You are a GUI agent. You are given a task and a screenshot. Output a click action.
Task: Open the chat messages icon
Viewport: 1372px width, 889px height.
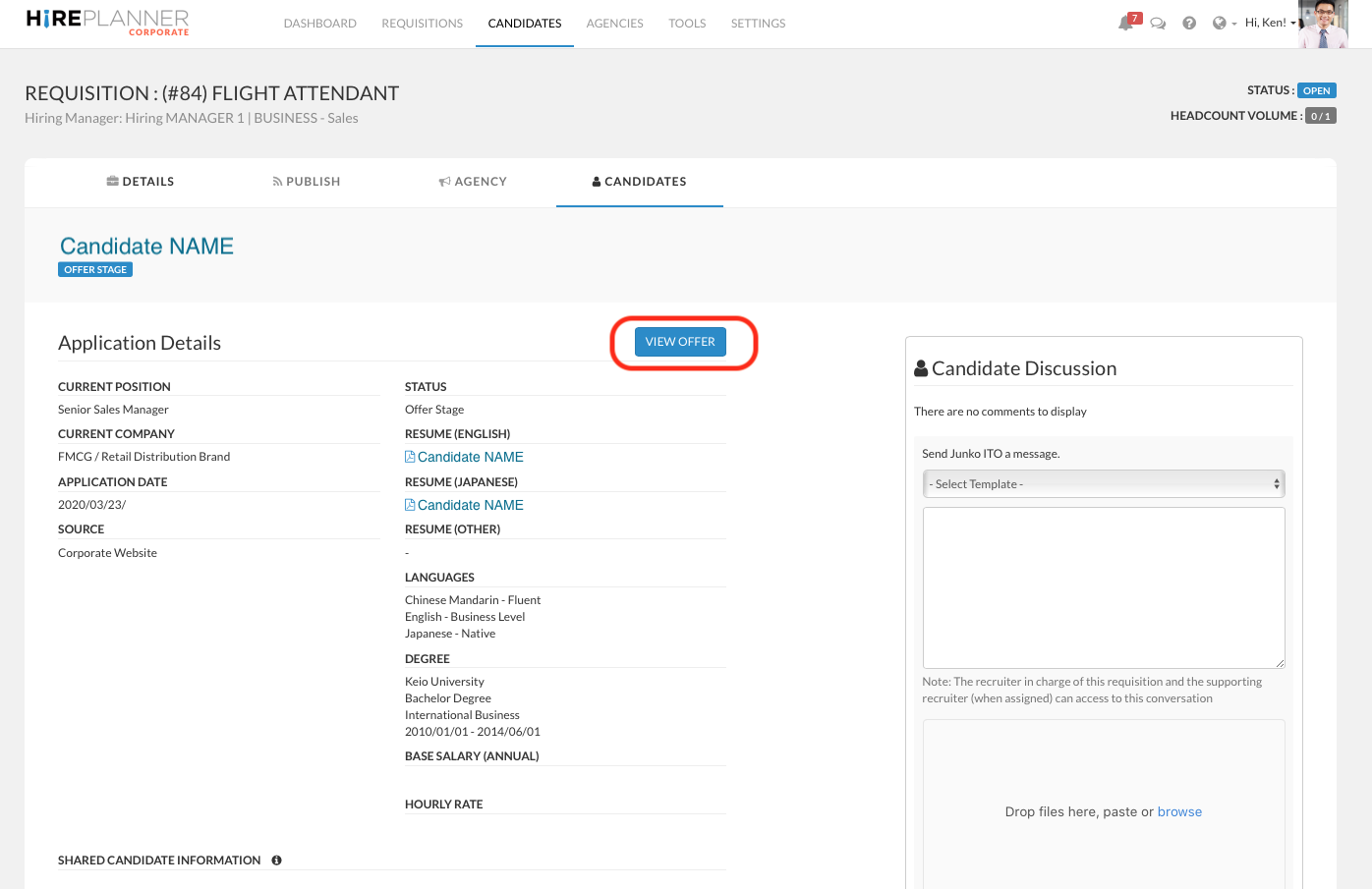coord(1158,24)
